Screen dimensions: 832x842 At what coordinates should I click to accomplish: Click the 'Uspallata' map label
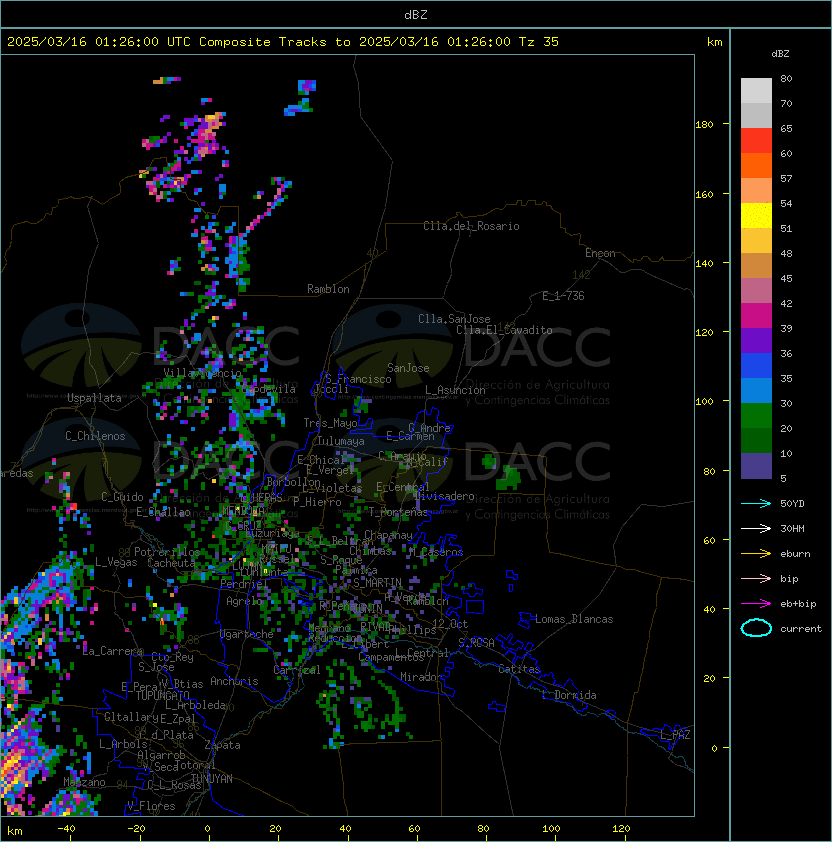pyautogui.click(x=94, y=398)
